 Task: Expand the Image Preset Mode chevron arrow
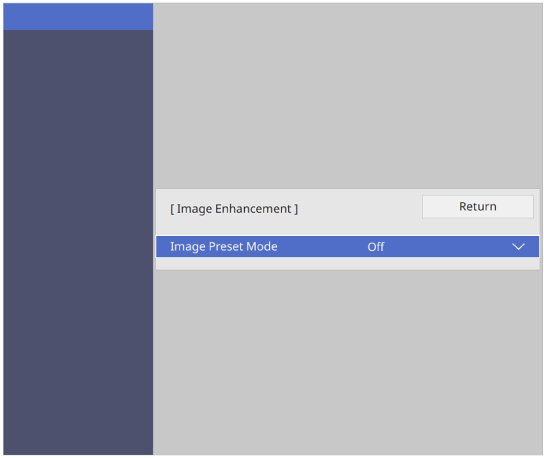(518, 247)
